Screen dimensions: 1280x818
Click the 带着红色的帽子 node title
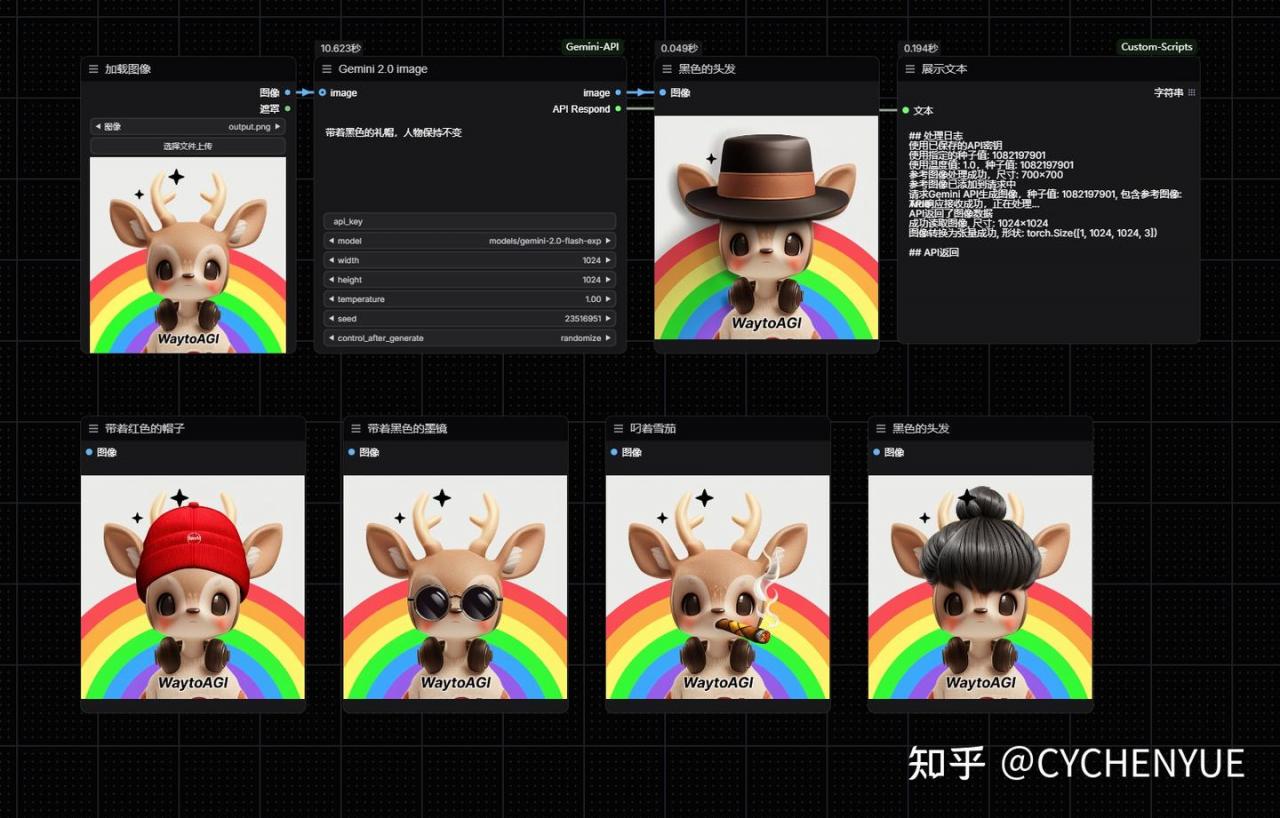click(x=145, y=428)
